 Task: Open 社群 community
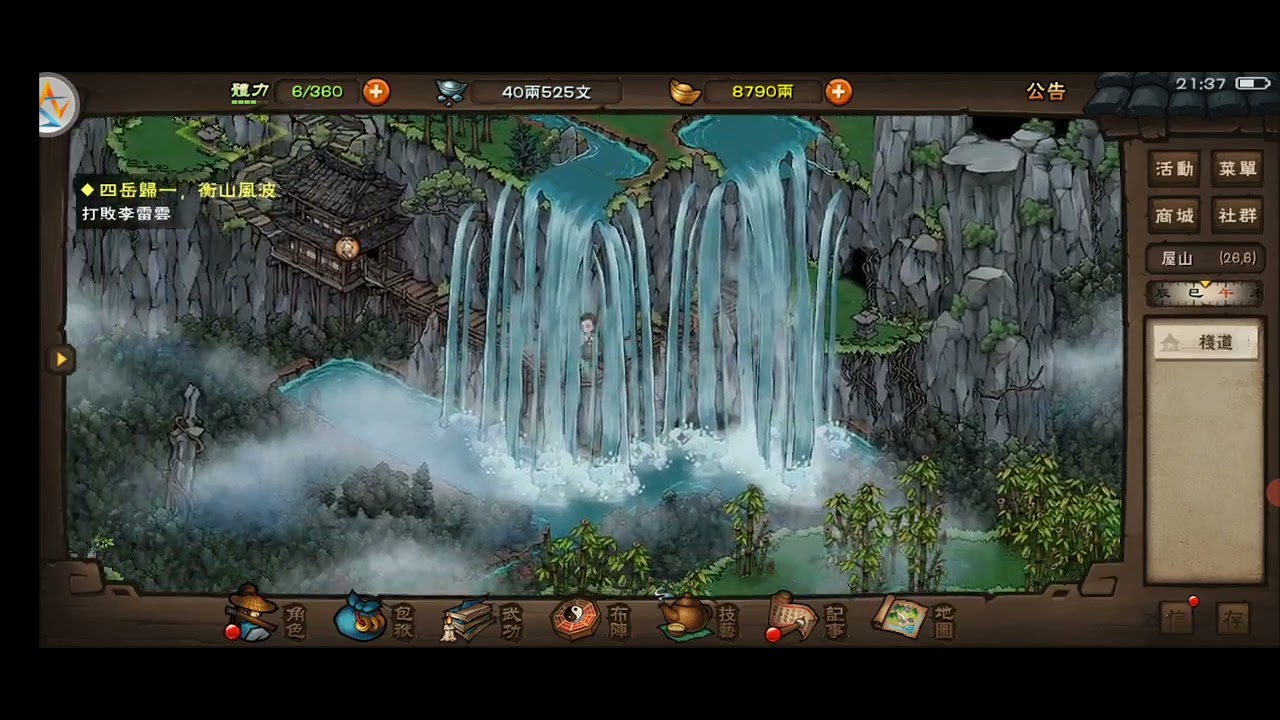pos(1237,215)
